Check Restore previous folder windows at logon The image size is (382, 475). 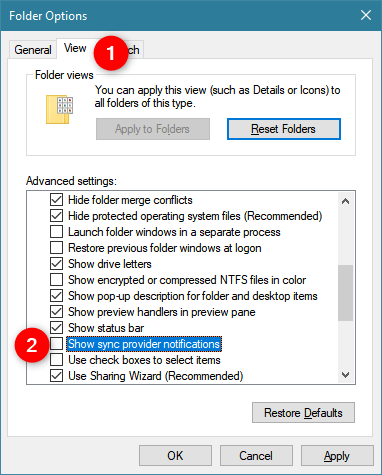pos(56,248)
